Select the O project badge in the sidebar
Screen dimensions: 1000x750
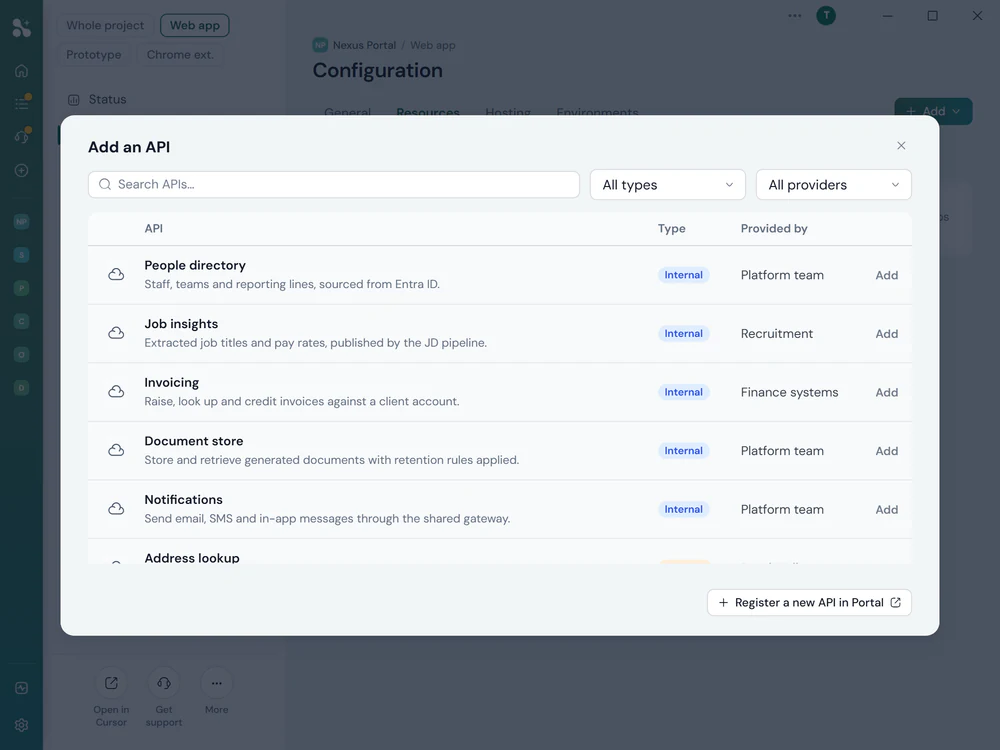tap(22, 355)
